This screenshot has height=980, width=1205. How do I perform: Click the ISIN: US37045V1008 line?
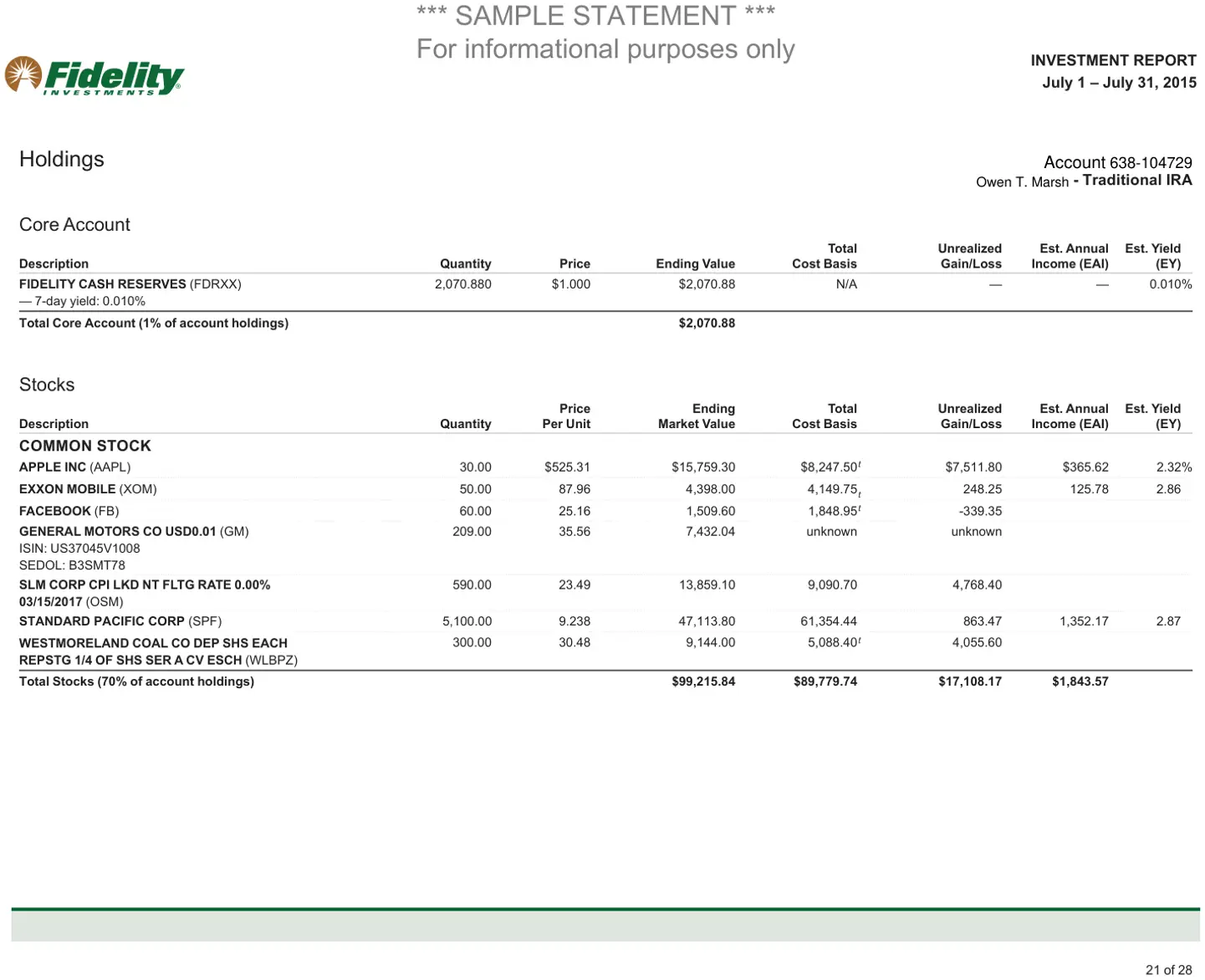tap(79, 549)
